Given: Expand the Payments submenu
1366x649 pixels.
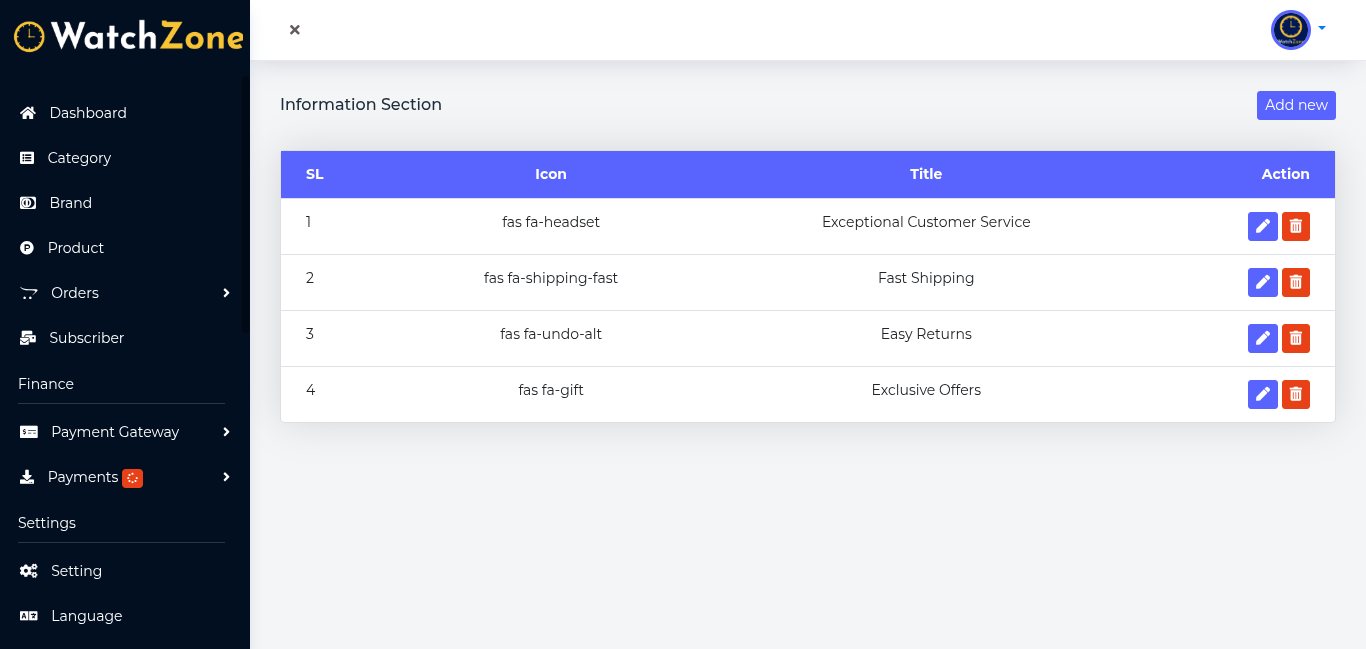Looking at the screenshot, I should pyautogui.click(x=226, y=477).
